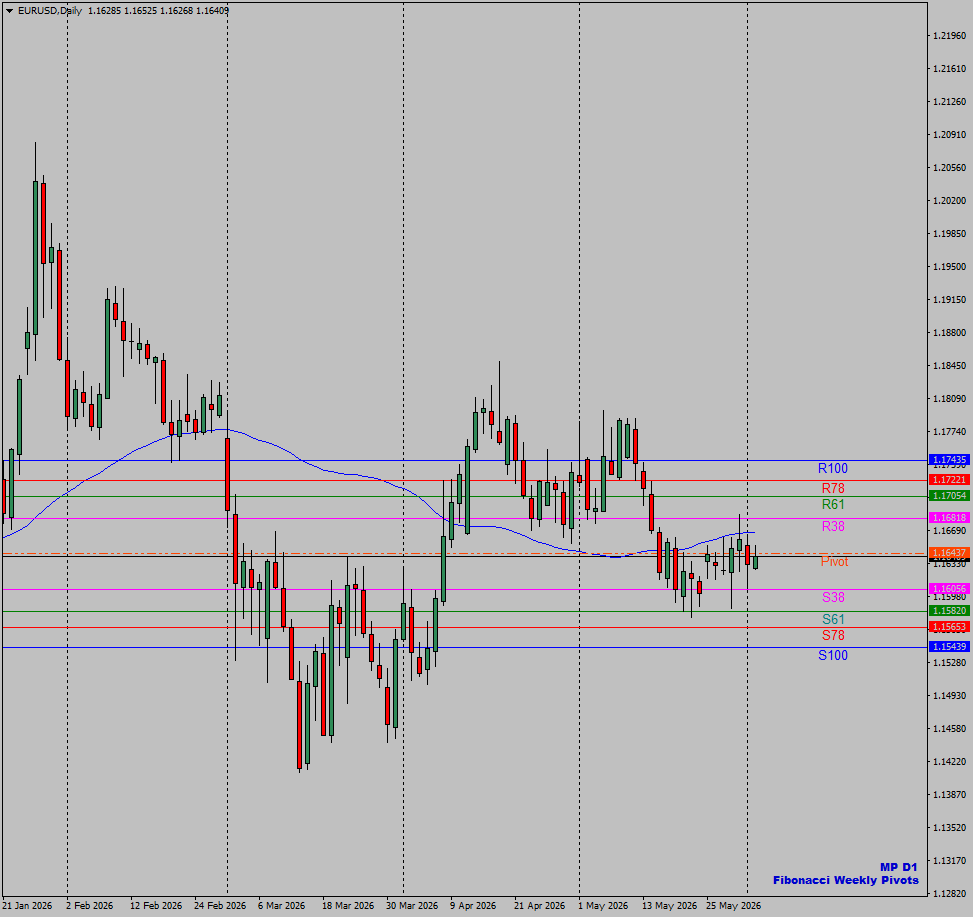The image size is (973, 917).
Task: Click the 1.17435 blue price tag
Action: (949, 460)
